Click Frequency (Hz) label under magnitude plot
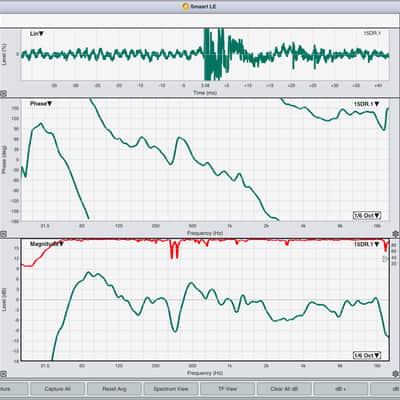400x400 pixels. pos(205,373)
